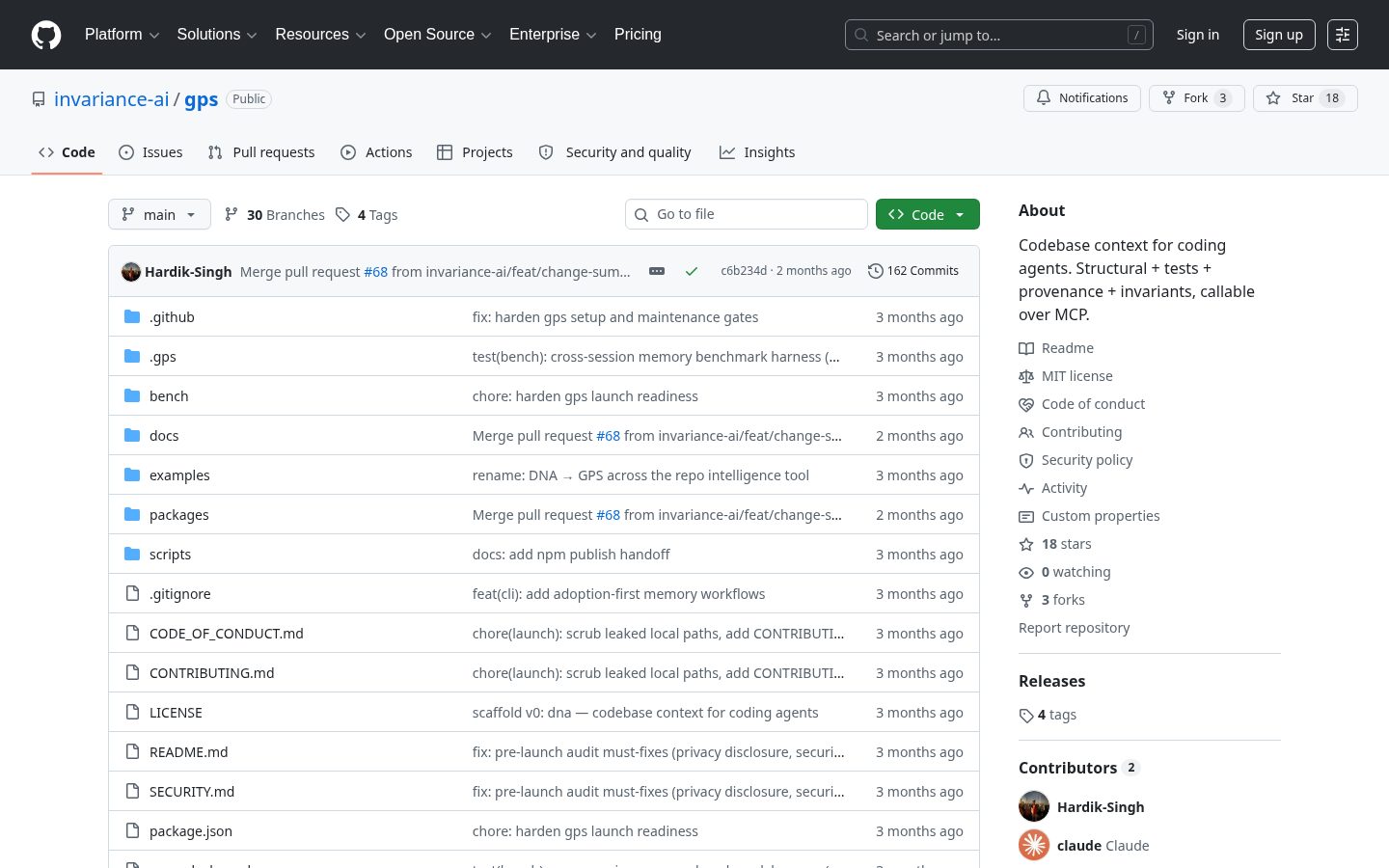Switch to the Pull requests tab
Viewport: 1389px width, 868px height.
pyautogui.click(x=261, y=152)
